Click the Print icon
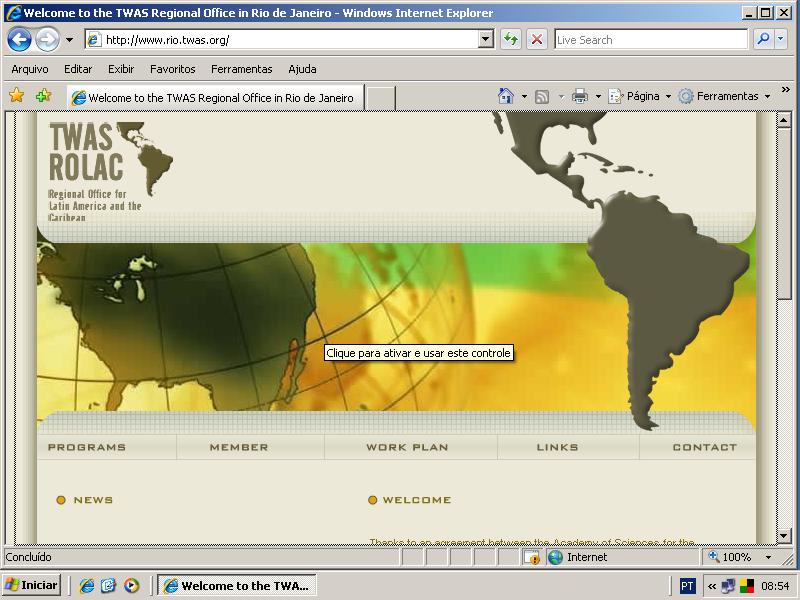The width and height of the screenshot is (800, 600). [x=580, y=96]
